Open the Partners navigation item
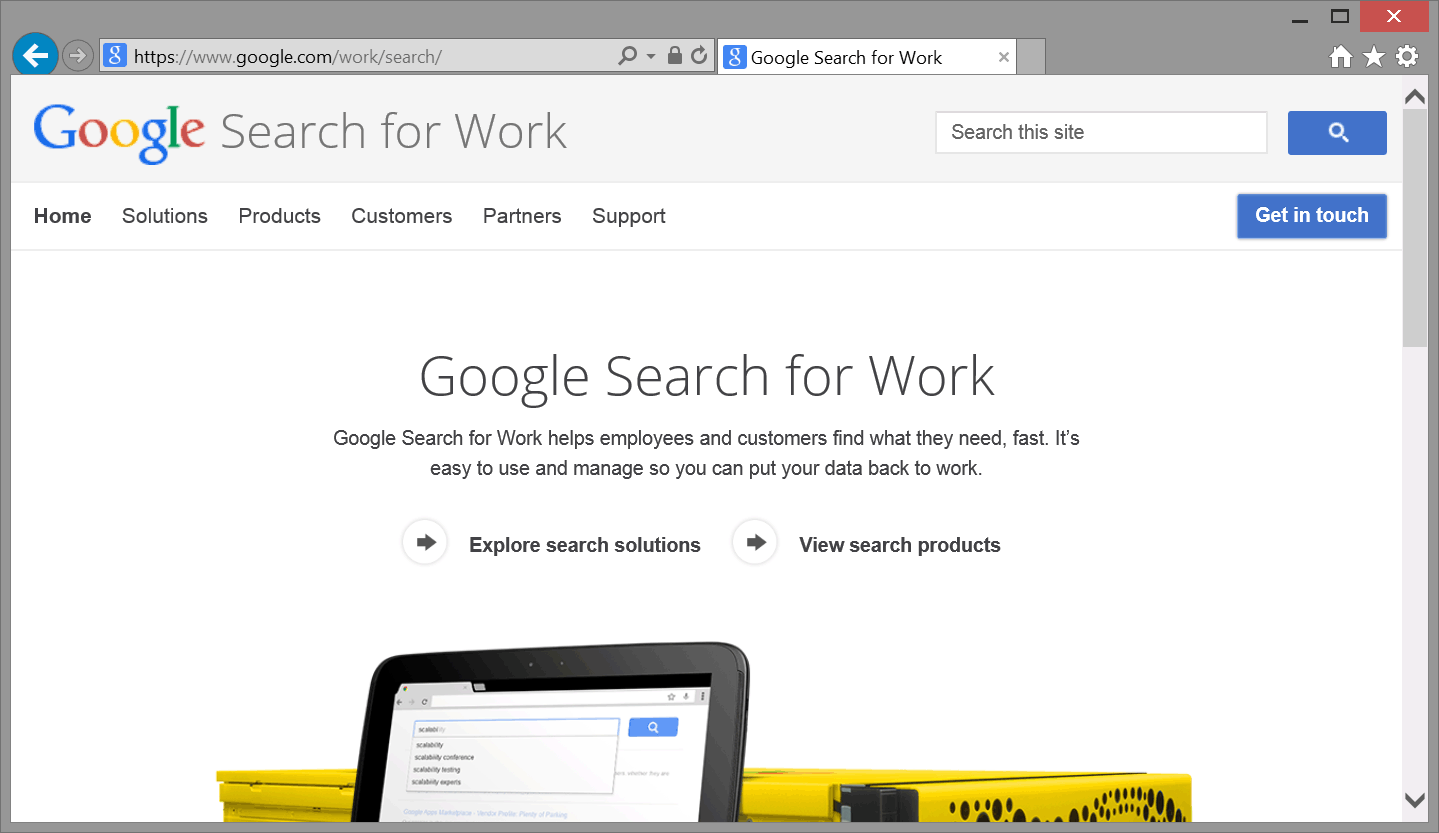1439x833 pixels. pos(522,216)
